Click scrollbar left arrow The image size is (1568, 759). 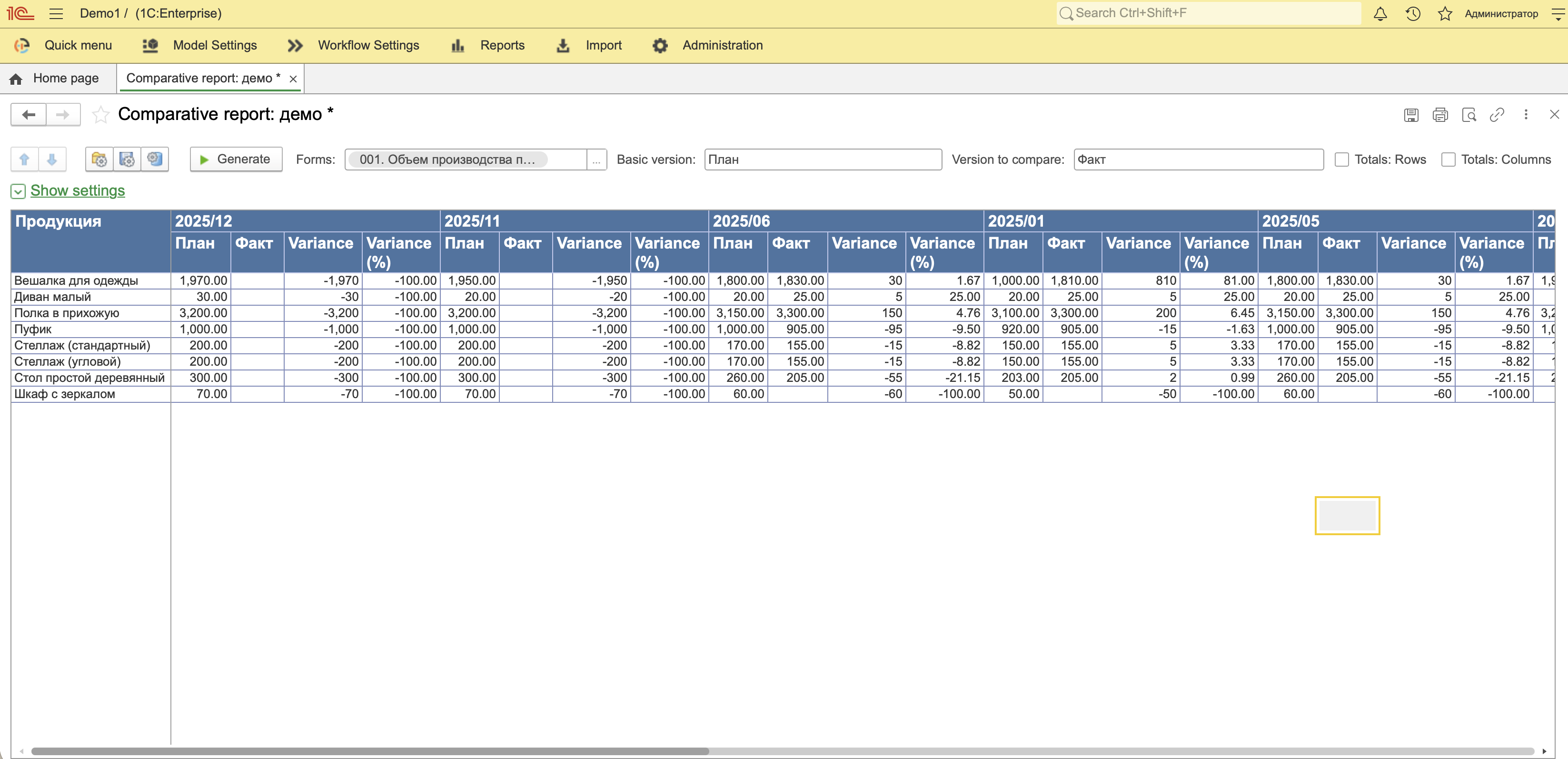(x=22, y=751)
